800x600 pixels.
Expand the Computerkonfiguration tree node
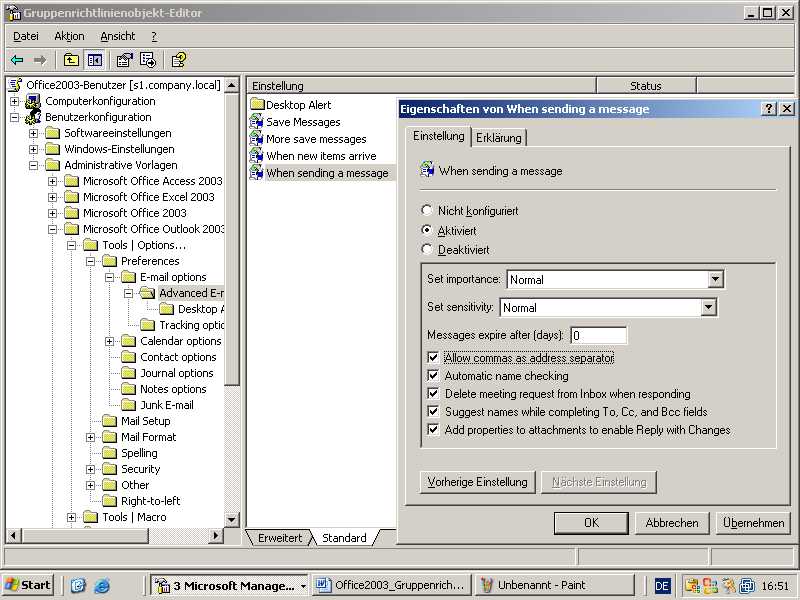[x=14, y=101]
